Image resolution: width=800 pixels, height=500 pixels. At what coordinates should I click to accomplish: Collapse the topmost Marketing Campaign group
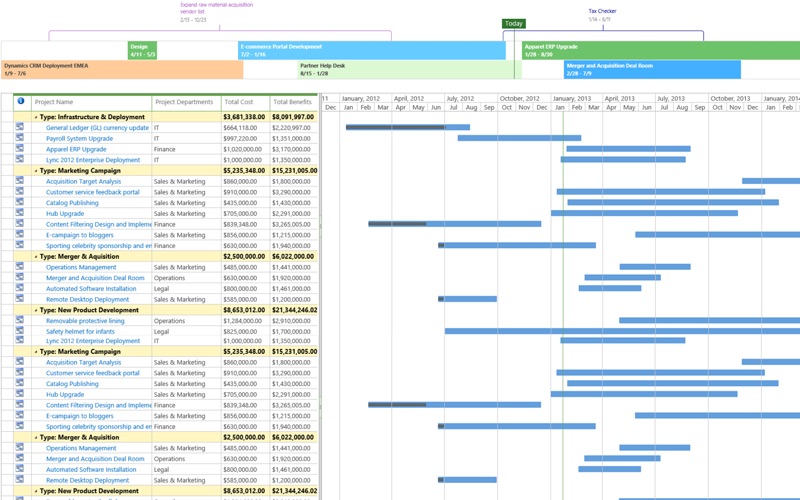pos(35,171)
